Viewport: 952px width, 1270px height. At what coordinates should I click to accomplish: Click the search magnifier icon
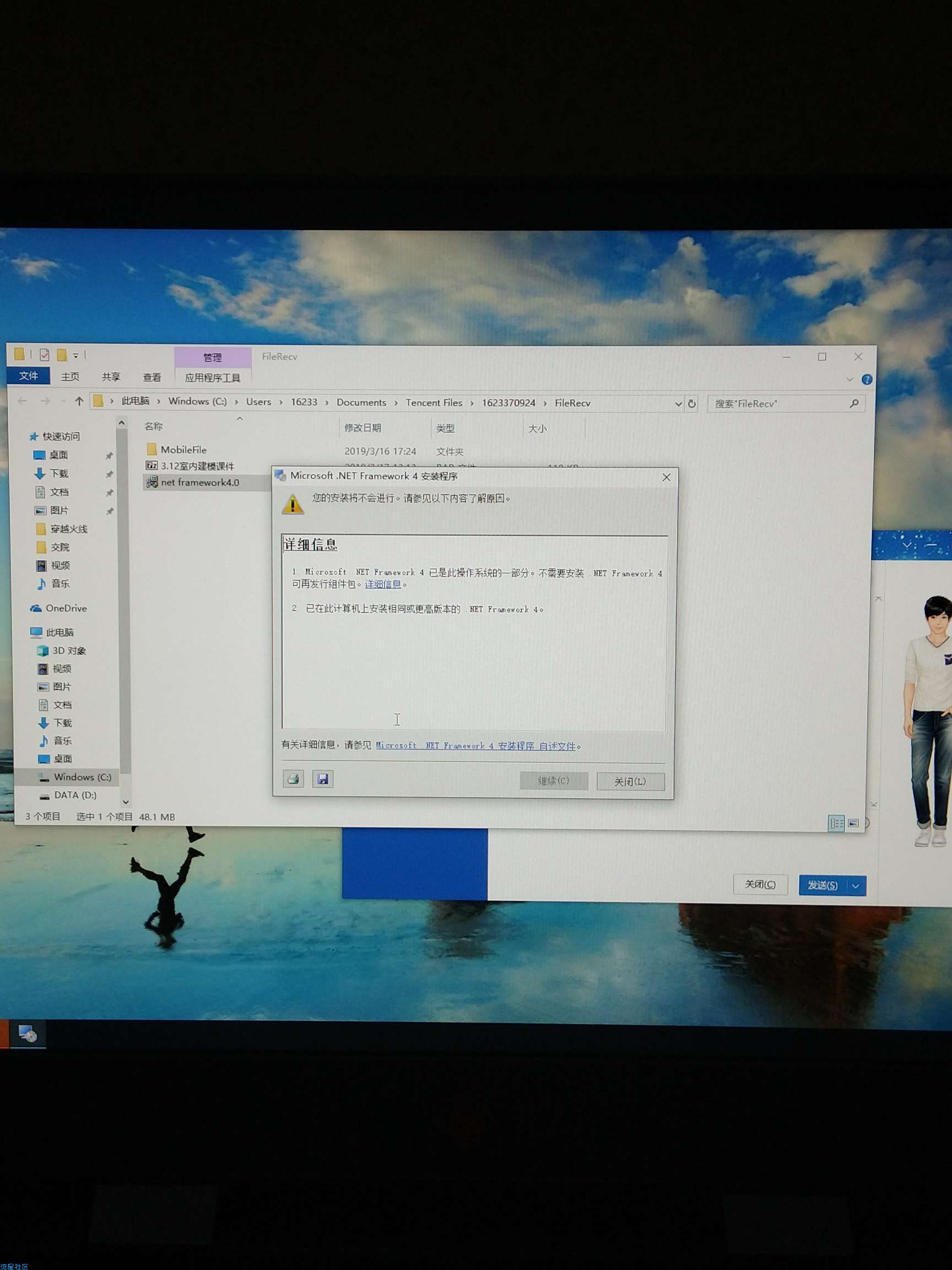[x=854, y=403]
